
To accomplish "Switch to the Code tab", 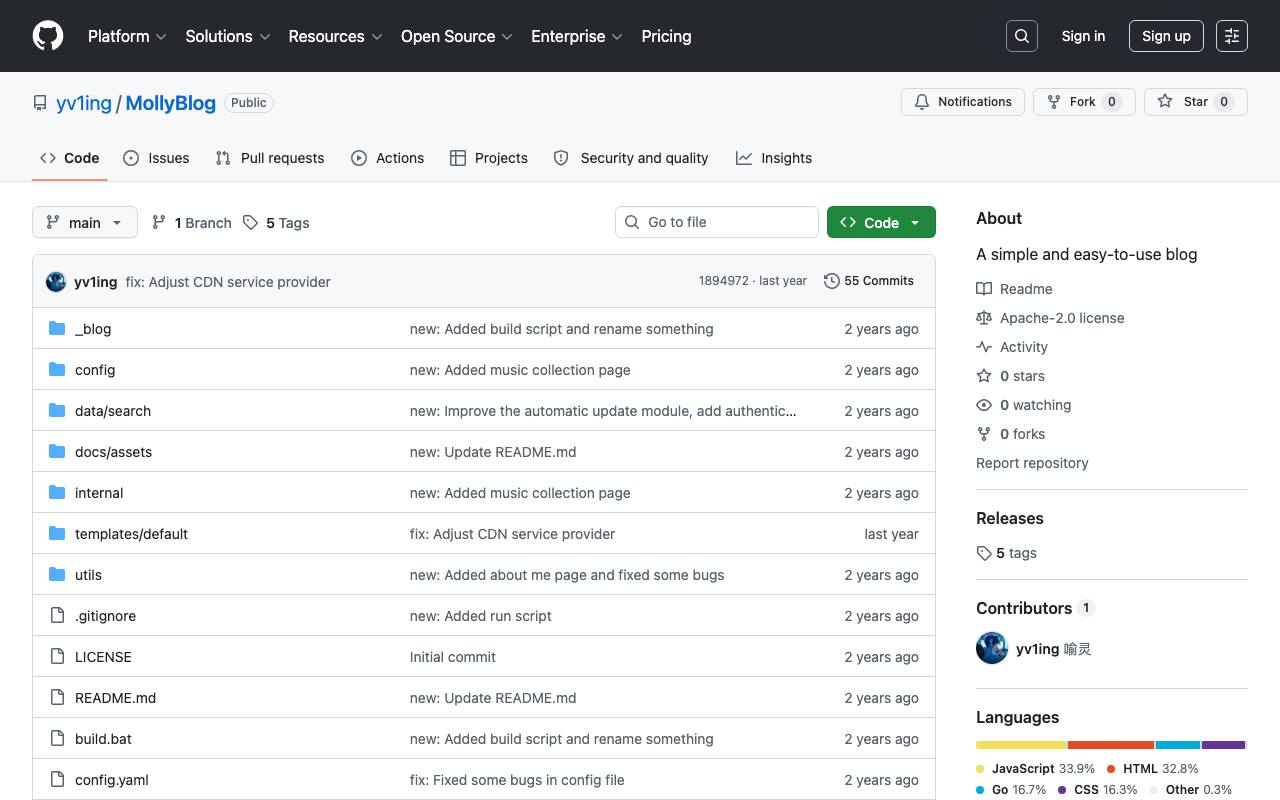I will [x=70, y=158].
